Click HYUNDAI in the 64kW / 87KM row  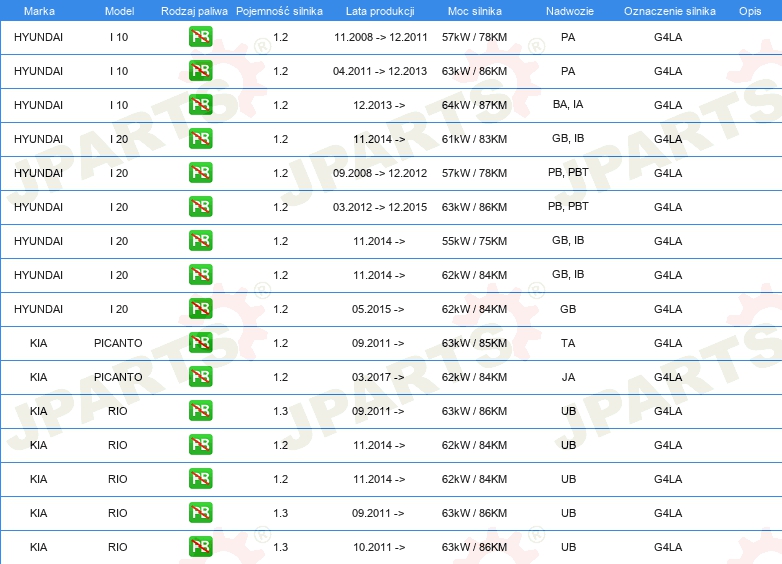tap(38, 105)
